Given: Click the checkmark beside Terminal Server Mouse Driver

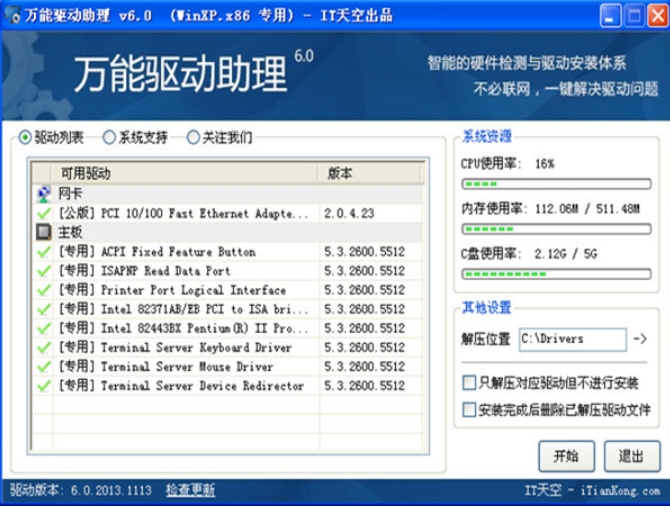Looking at the screenshot, I should (x=44, y=367).
